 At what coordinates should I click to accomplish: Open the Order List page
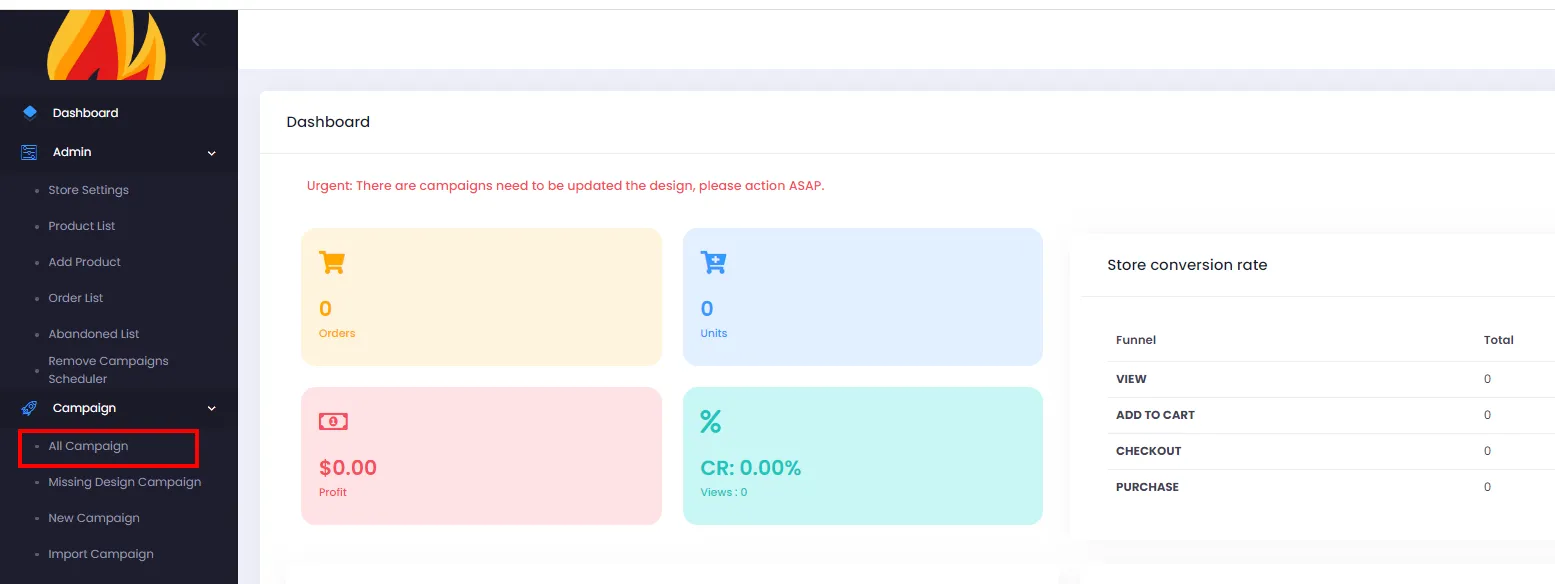click(x=76, y=298)
